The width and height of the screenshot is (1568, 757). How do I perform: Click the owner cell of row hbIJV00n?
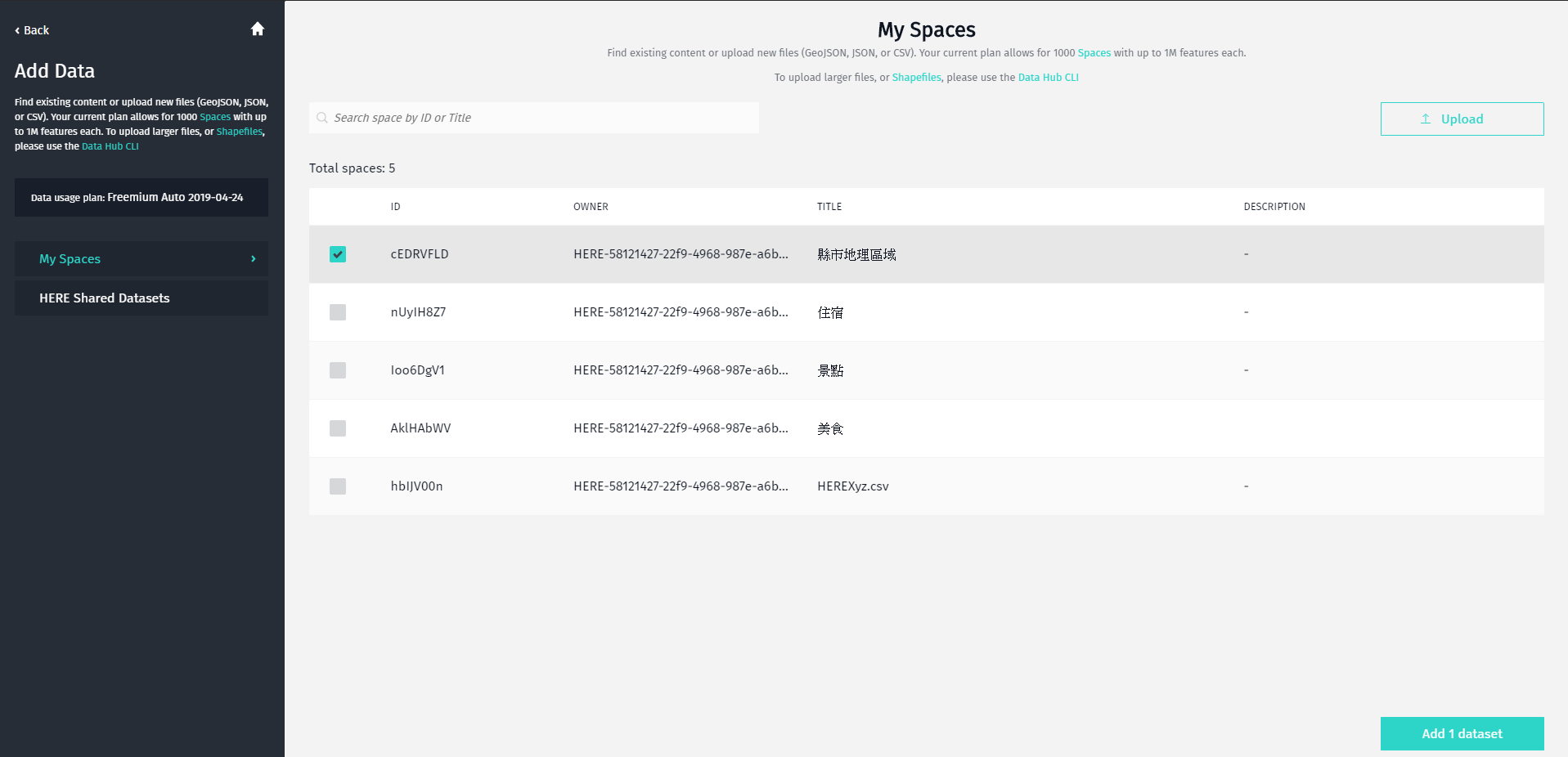coord(681,486)
